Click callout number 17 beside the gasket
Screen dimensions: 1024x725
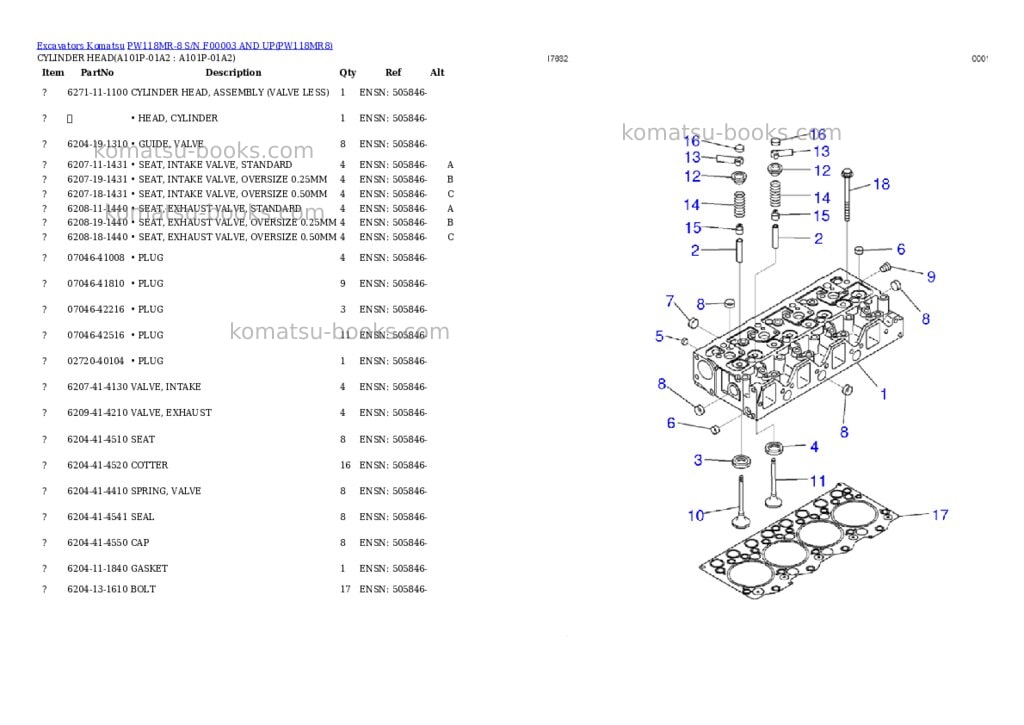coord(940,515)
